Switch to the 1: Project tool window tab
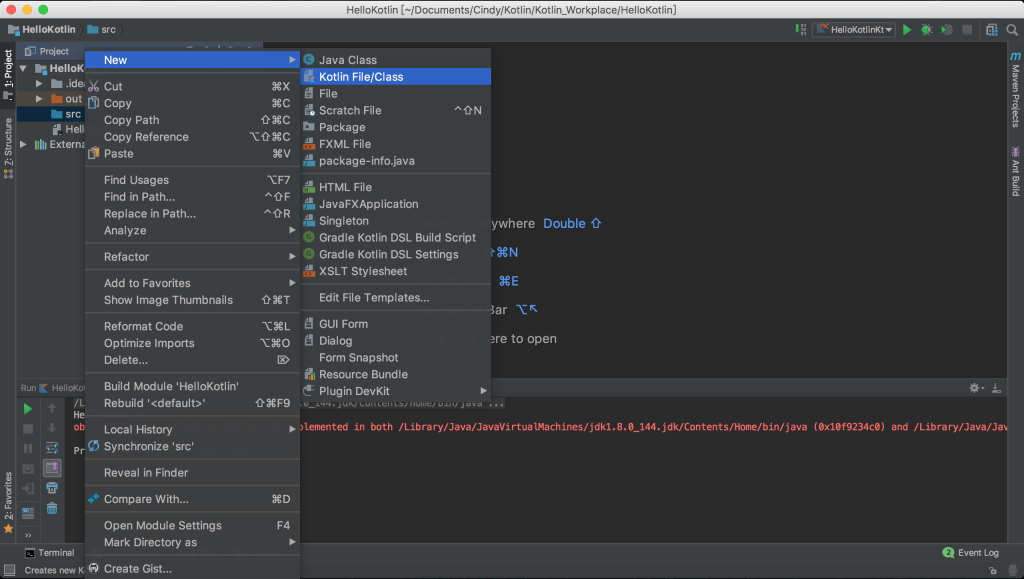The height and width of the screenshot is (579, 1024). pyautogui.click(x=8, y=74)
